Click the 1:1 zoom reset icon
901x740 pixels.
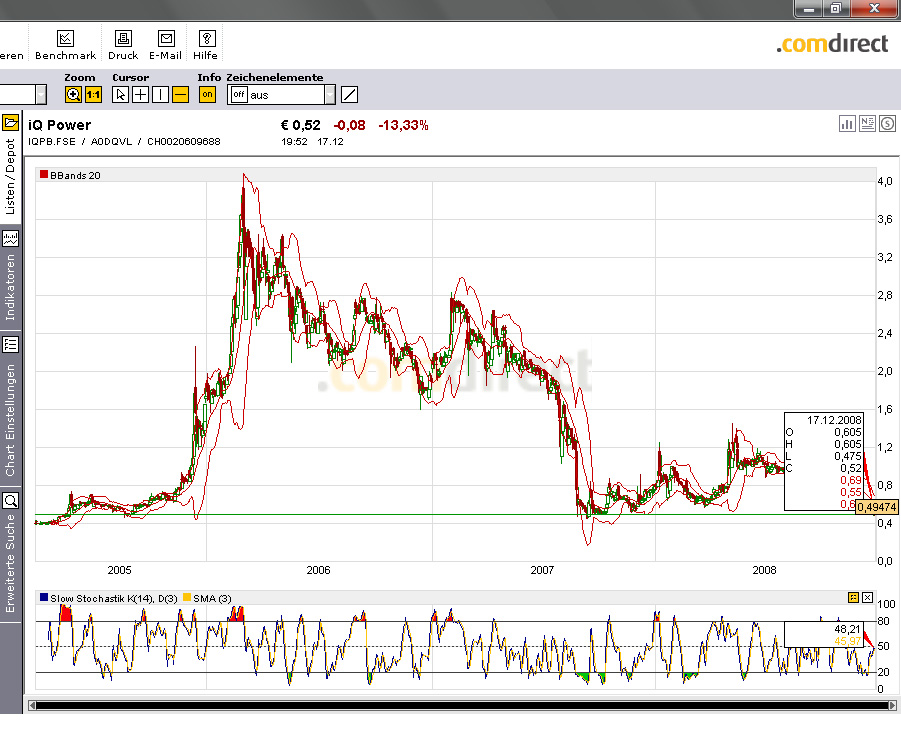[x=94, y=93]
